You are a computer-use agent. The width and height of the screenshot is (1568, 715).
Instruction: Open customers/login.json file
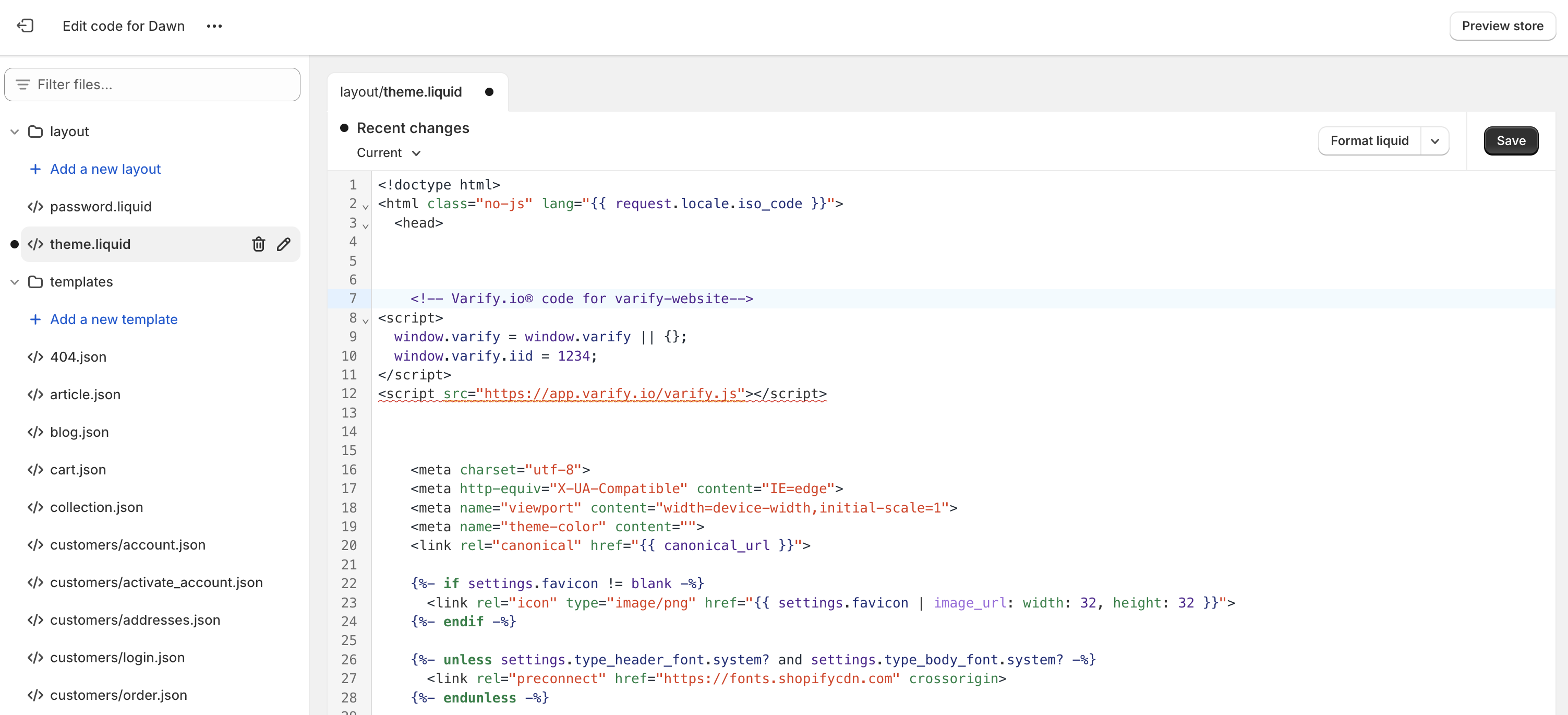(117, 658)
